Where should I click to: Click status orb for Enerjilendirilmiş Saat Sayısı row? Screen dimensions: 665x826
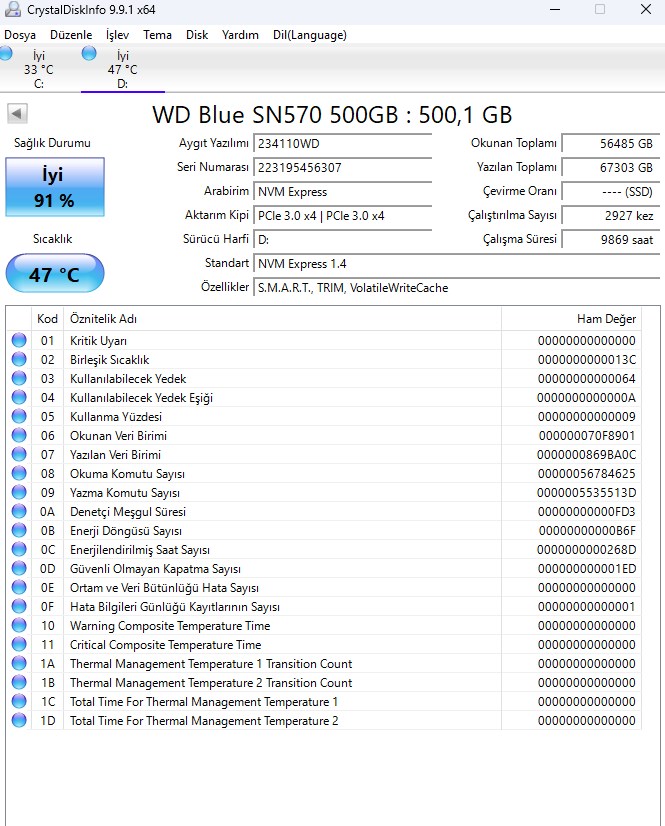coord(19,549)
